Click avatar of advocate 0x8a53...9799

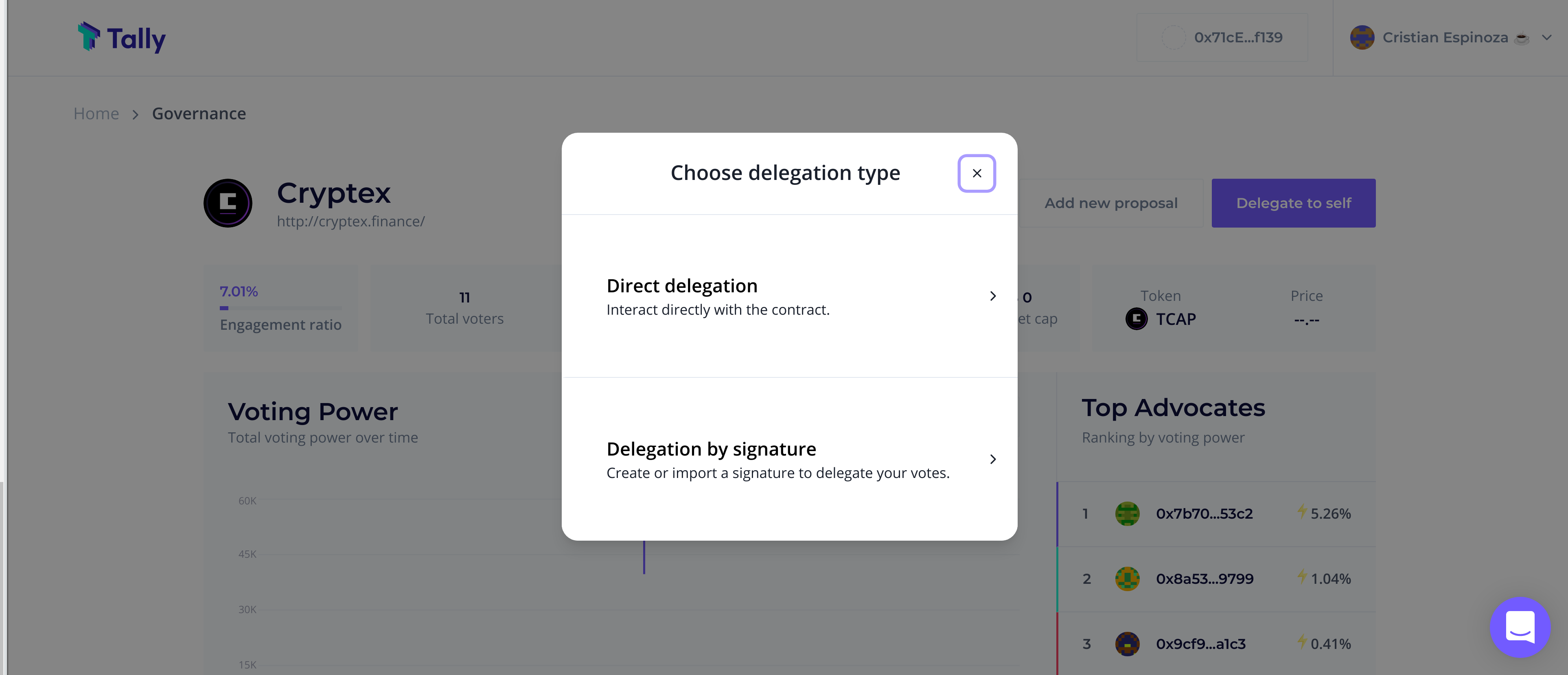pyautogui.click(x=1127, y=579)
